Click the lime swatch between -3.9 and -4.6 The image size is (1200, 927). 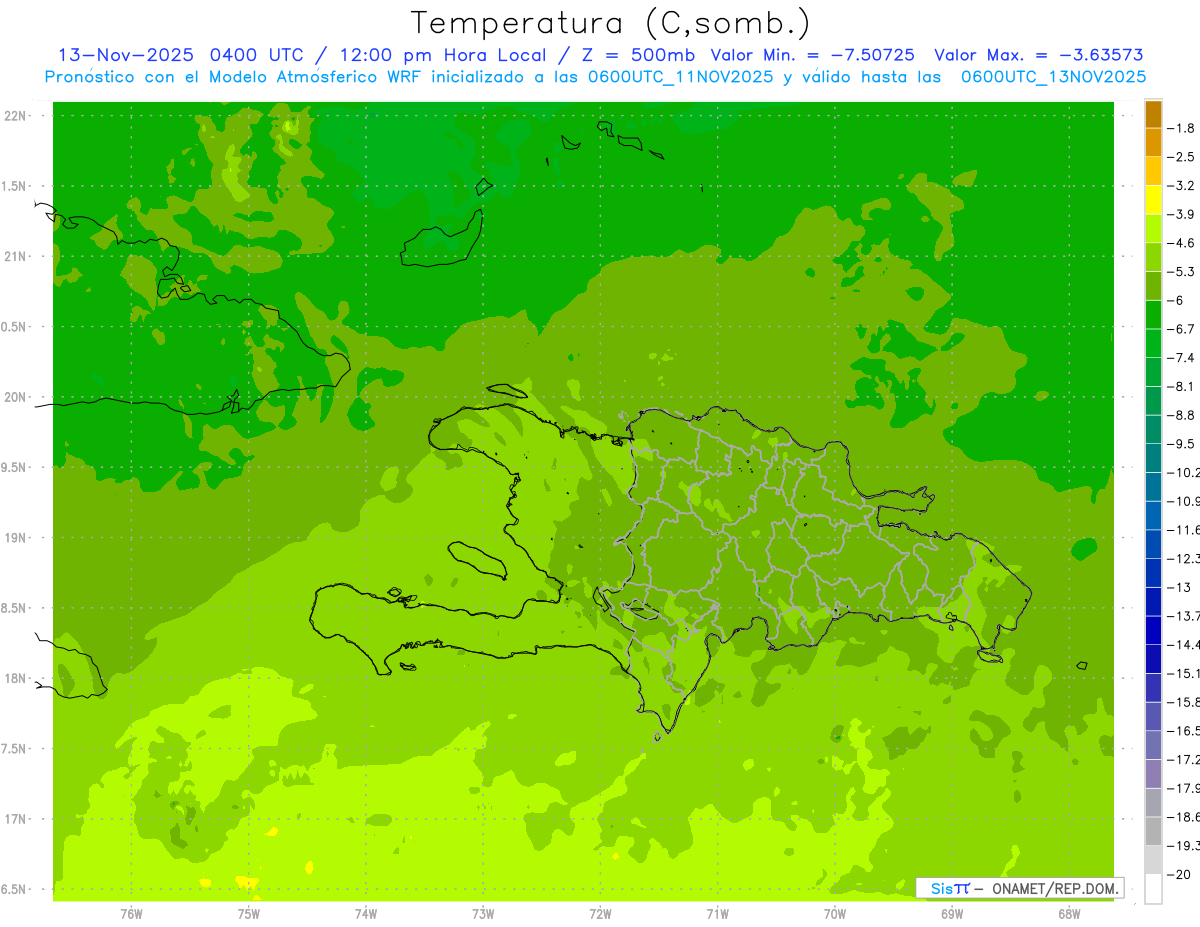(x=1153, y=229)
